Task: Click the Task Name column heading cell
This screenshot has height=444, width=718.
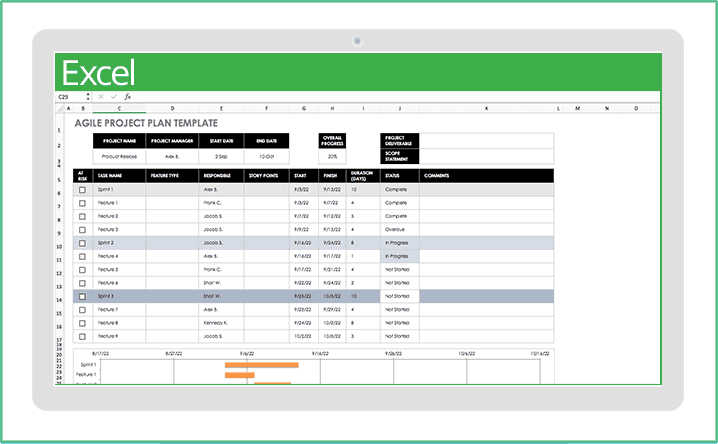Action: (x=119, y=175)
